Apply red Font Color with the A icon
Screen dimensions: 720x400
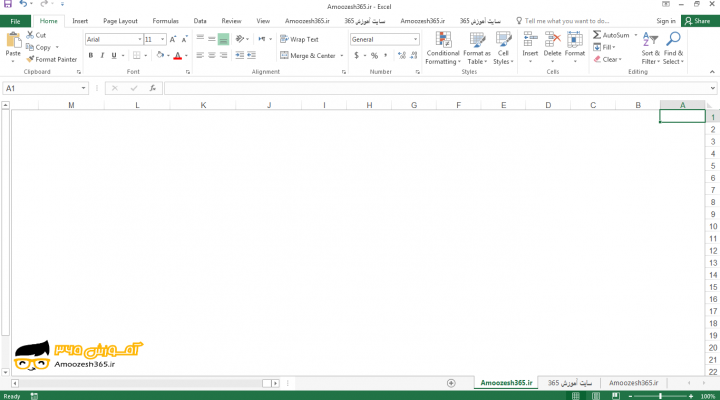[178, 56]
